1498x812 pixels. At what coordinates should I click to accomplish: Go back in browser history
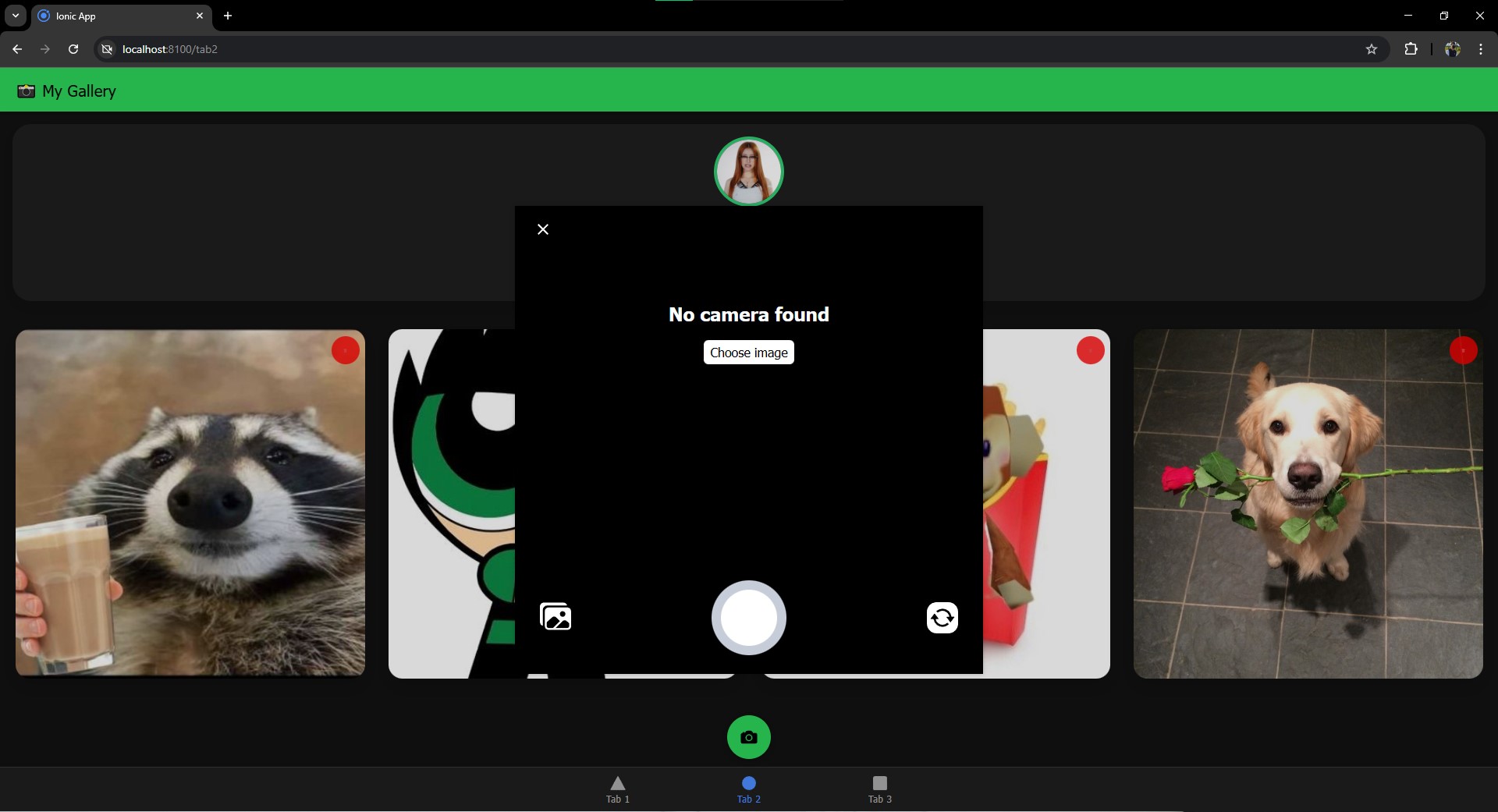17,49
